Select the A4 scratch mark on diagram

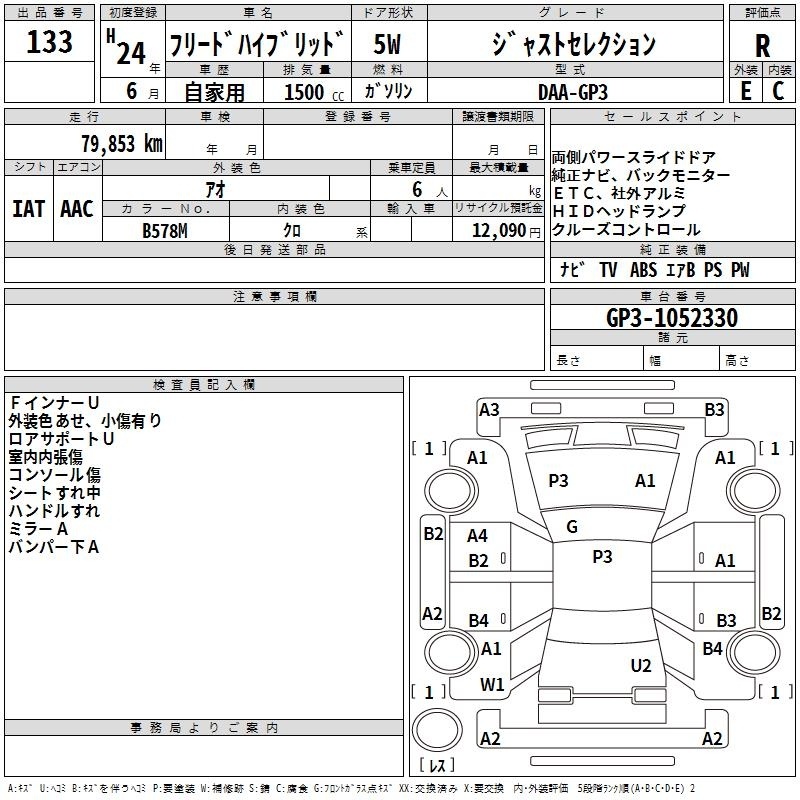point(478,536)
